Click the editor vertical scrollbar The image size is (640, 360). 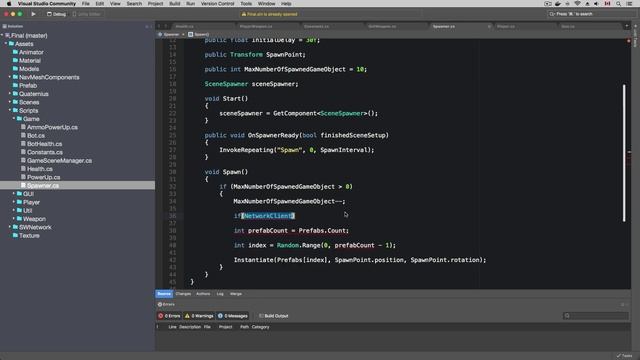point(624,153)
